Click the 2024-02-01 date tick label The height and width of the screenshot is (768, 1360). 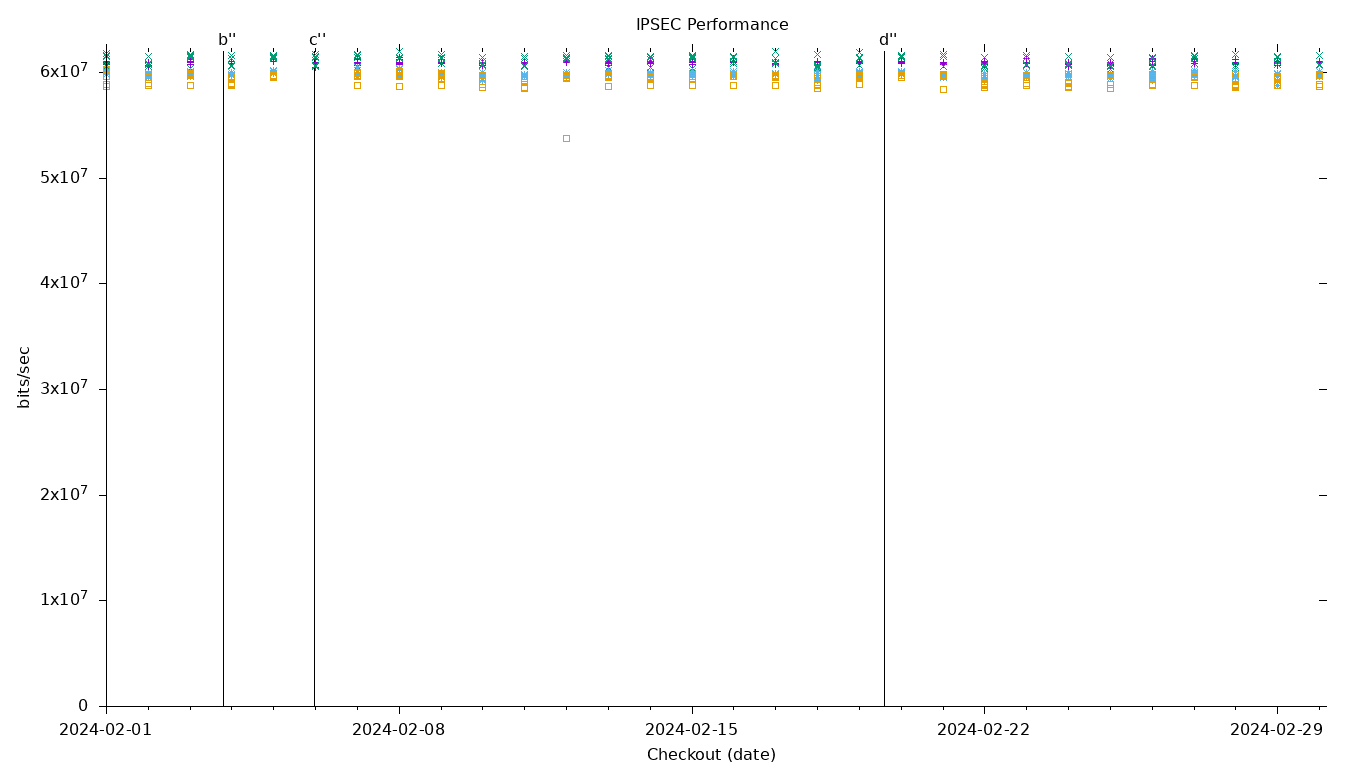106,730
